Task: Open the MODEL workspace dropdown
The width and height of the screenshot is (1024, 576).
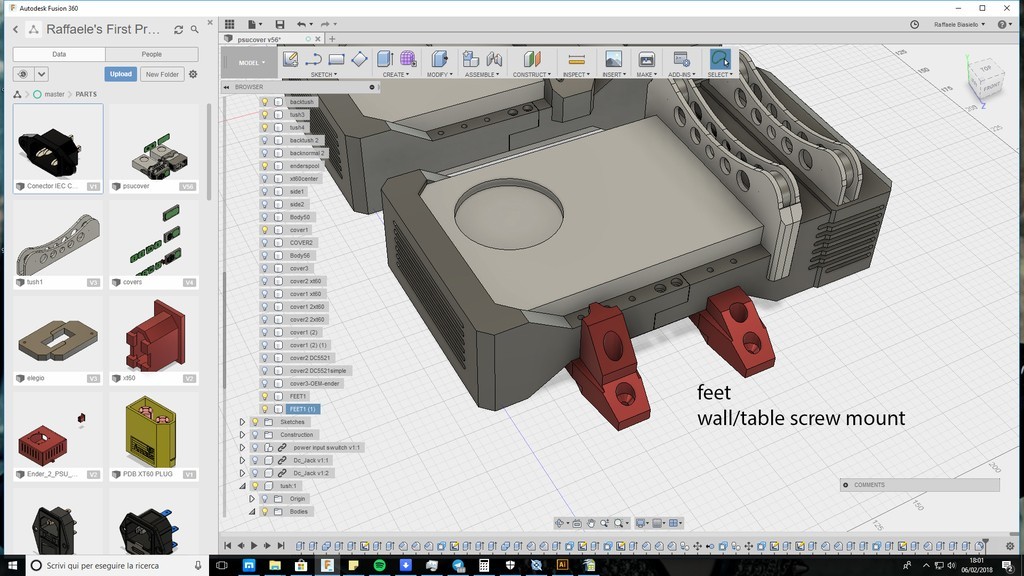Action: coord(251,62)
